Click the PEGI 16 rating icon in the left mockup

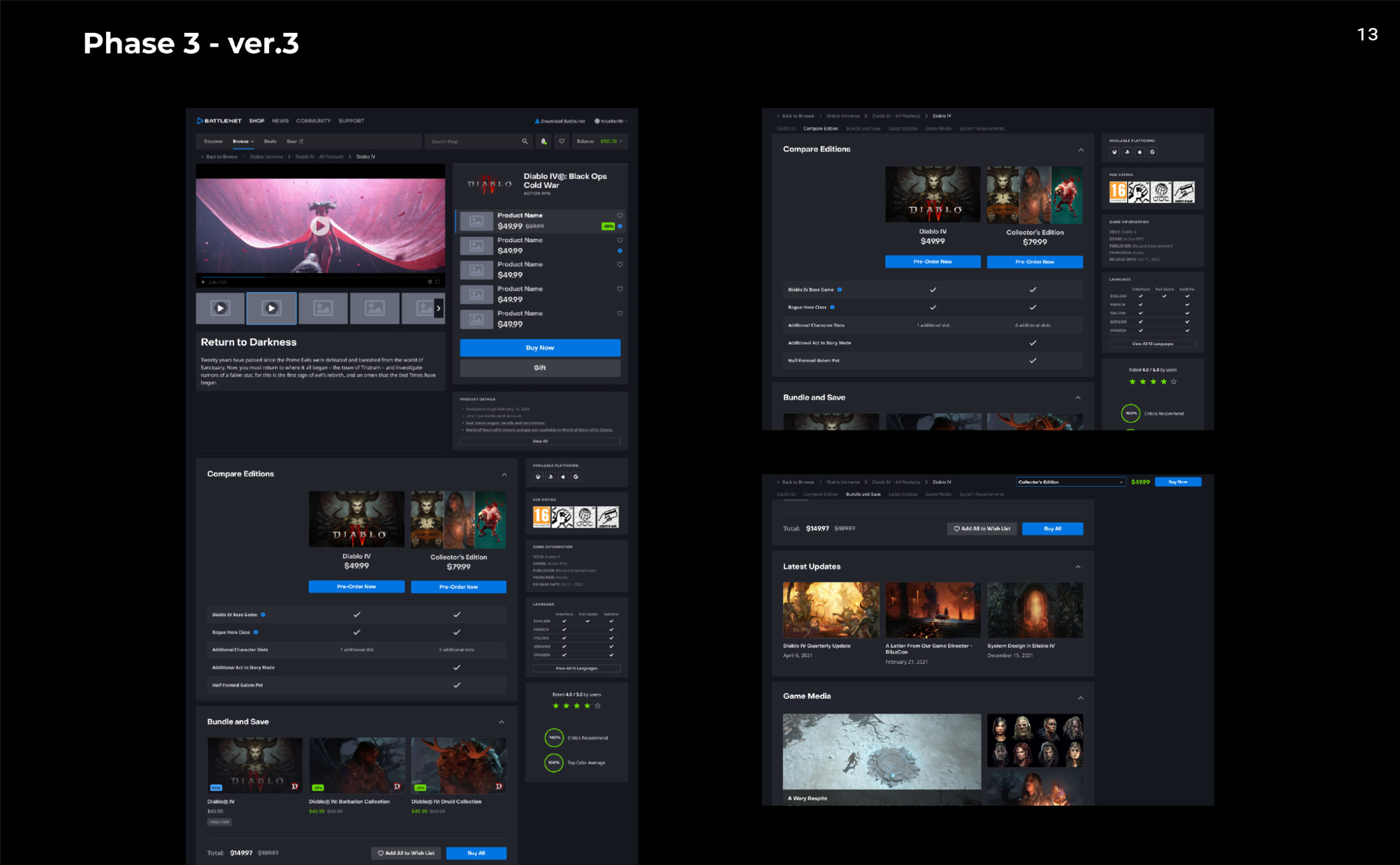pos(542,517)
